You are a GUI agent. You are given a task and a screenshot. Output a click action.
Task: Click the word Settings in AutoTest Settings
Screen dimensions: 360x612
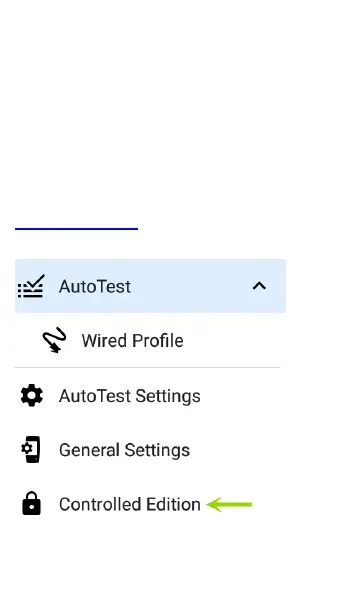(x=168, y=397)
